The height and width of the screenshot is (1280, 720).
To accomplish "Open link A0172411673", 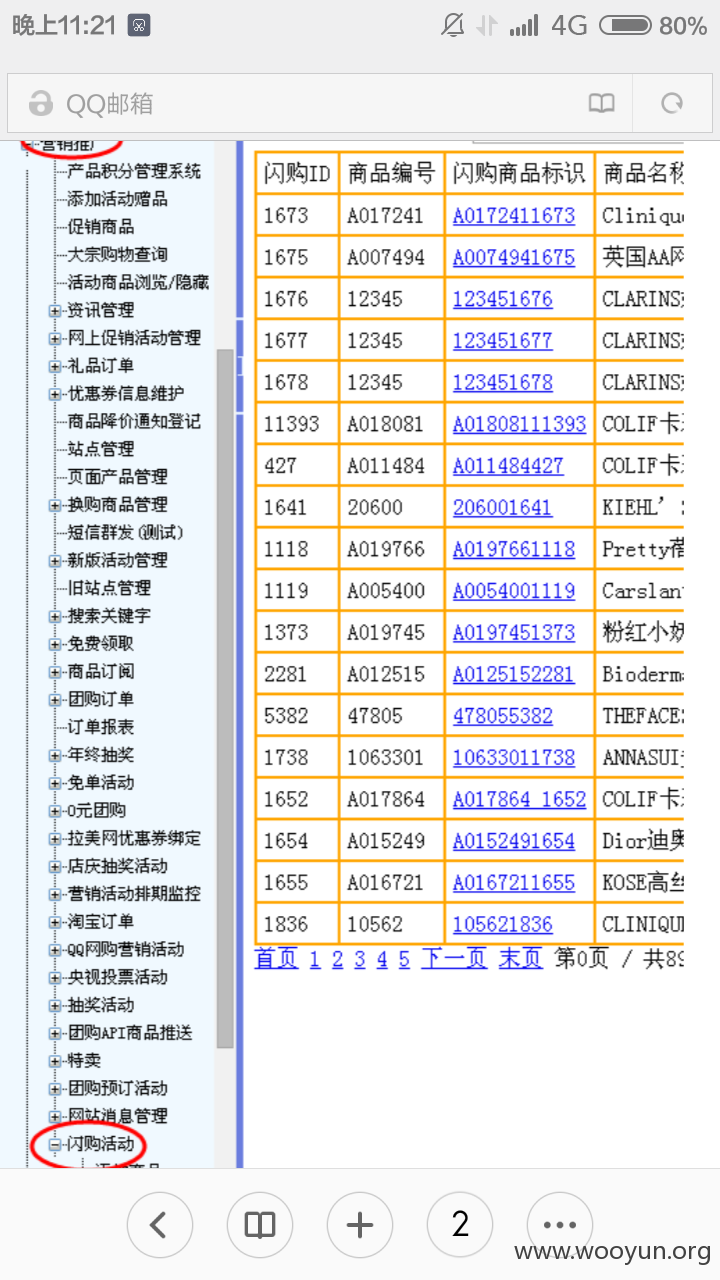I will [514, 216].
